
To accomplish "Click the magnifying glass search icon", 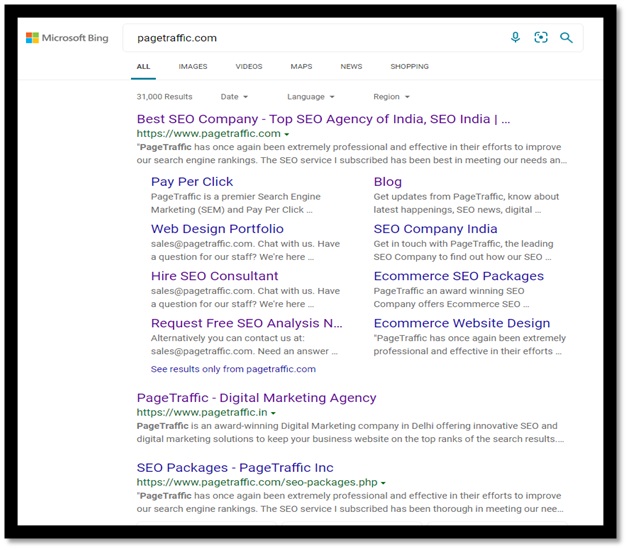I will (566, 38).
